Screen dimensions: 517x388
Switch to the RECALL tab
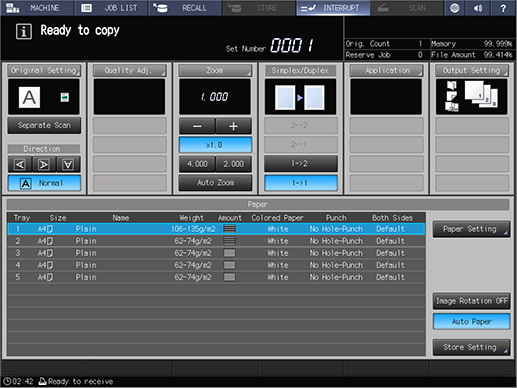tap(185, 8)
